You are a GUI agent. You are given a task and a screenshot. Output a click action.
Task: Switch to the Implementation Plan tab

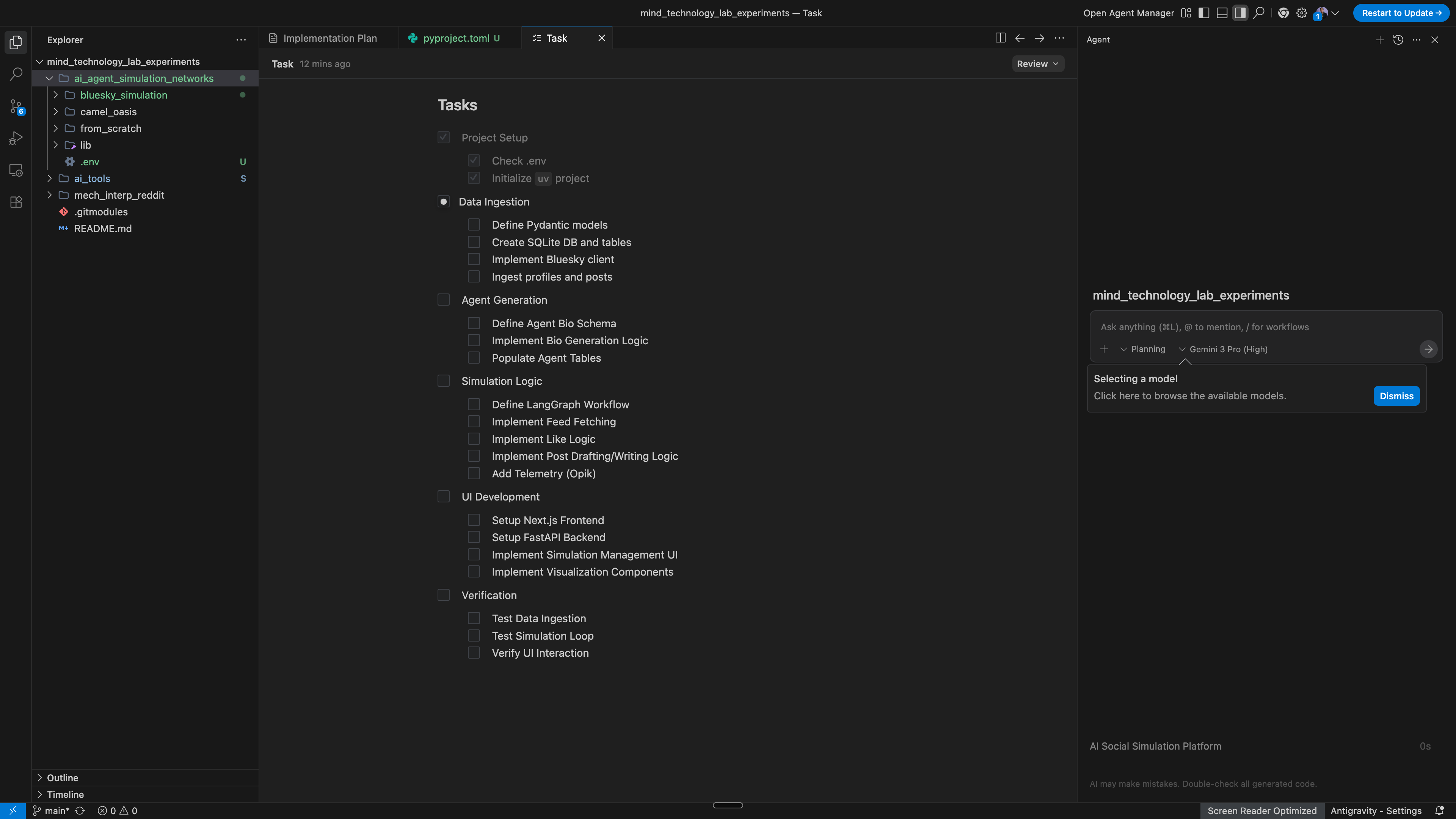pos(329,38)
